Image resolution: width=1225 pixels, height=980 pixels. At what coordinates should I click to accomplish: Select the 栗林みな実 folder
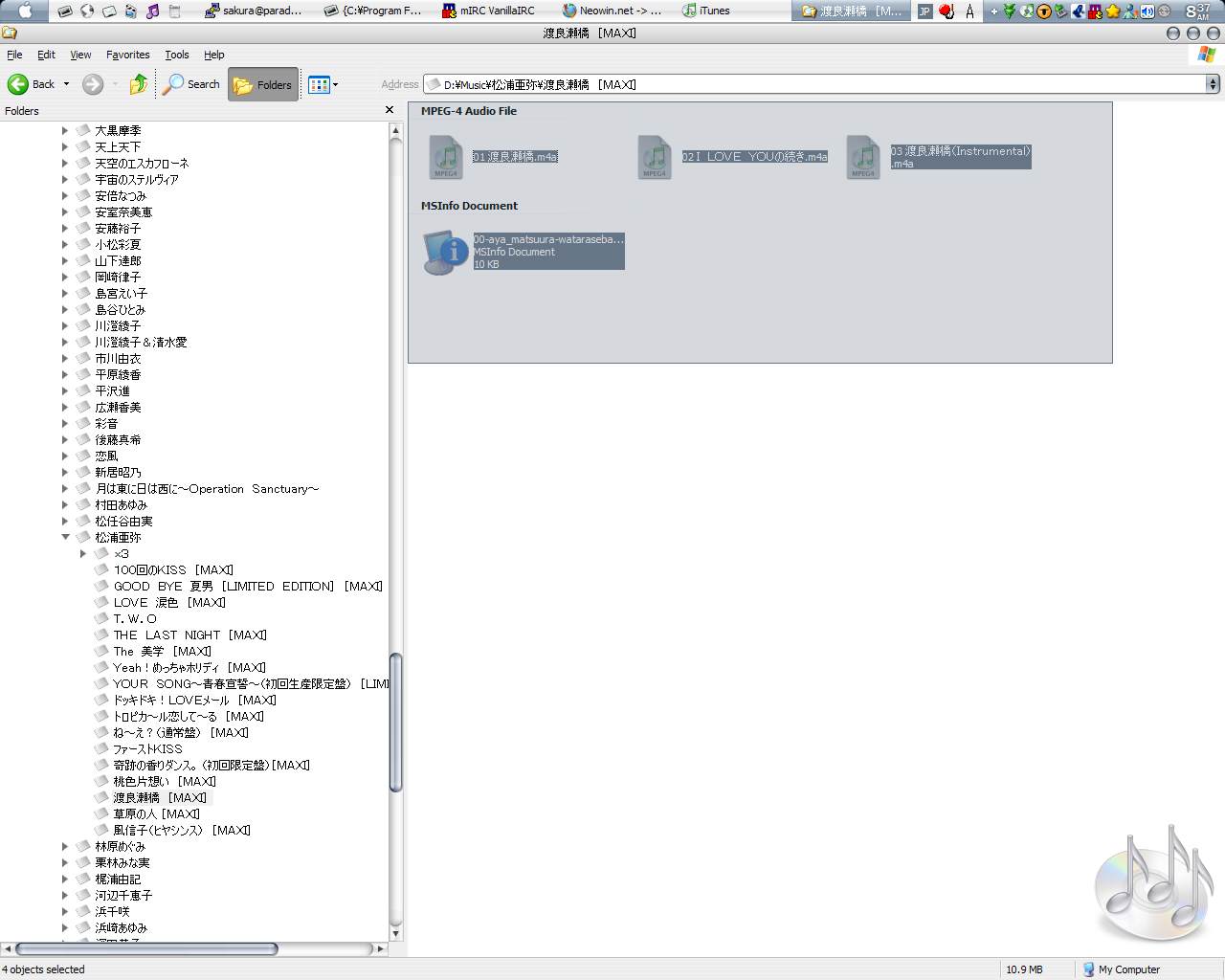[122, 863]
